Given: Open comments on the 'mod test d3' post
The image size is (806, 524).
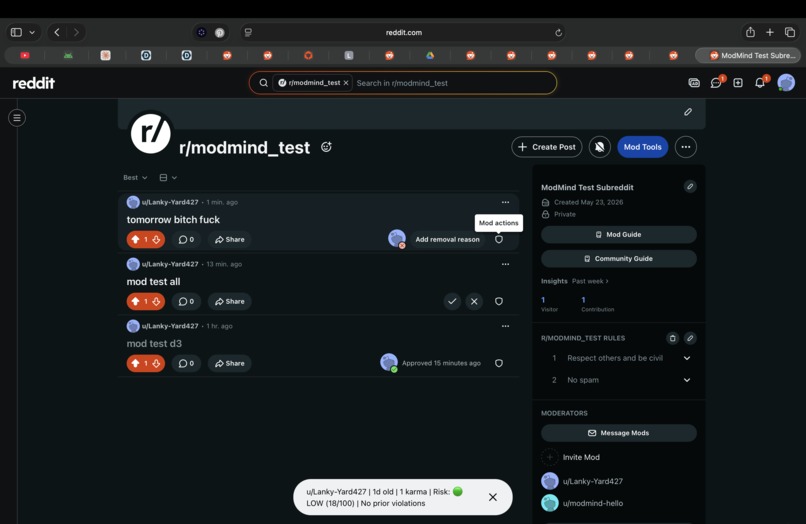Looking at the screenshot, I should tap(186, 363).
